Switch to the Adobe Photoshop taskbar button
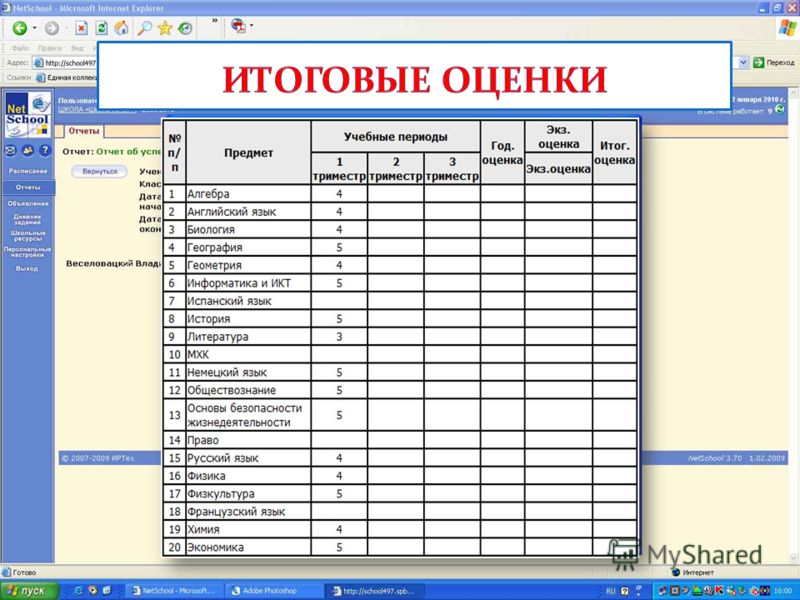The width and height of the screenshot is (800, 600). 272,591
